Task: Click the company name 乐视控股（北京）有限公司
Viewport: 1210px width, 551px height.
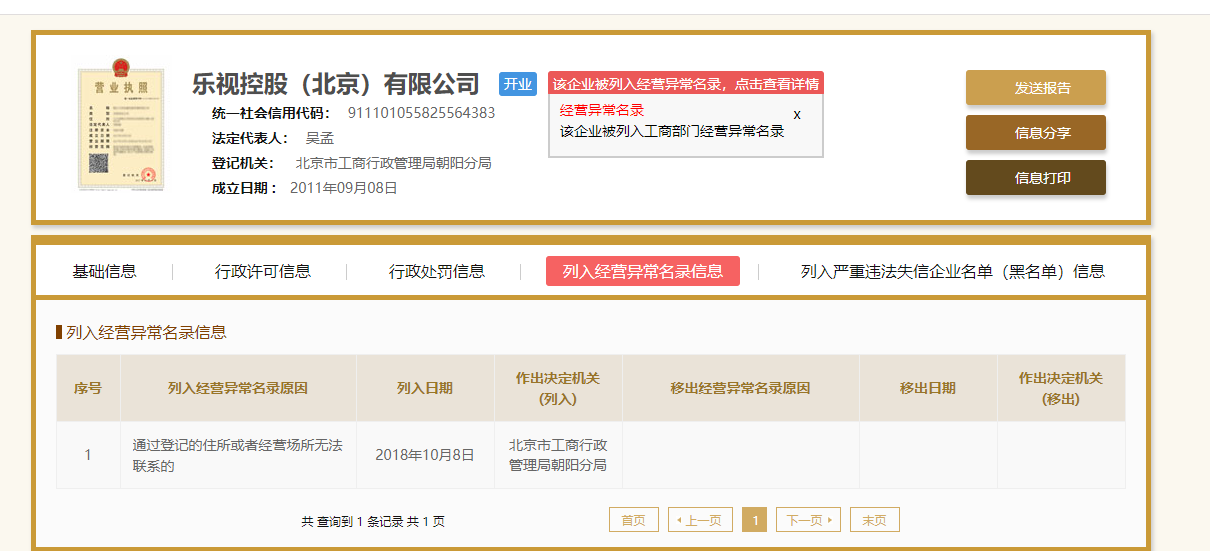Action: (x=336, y=84)
